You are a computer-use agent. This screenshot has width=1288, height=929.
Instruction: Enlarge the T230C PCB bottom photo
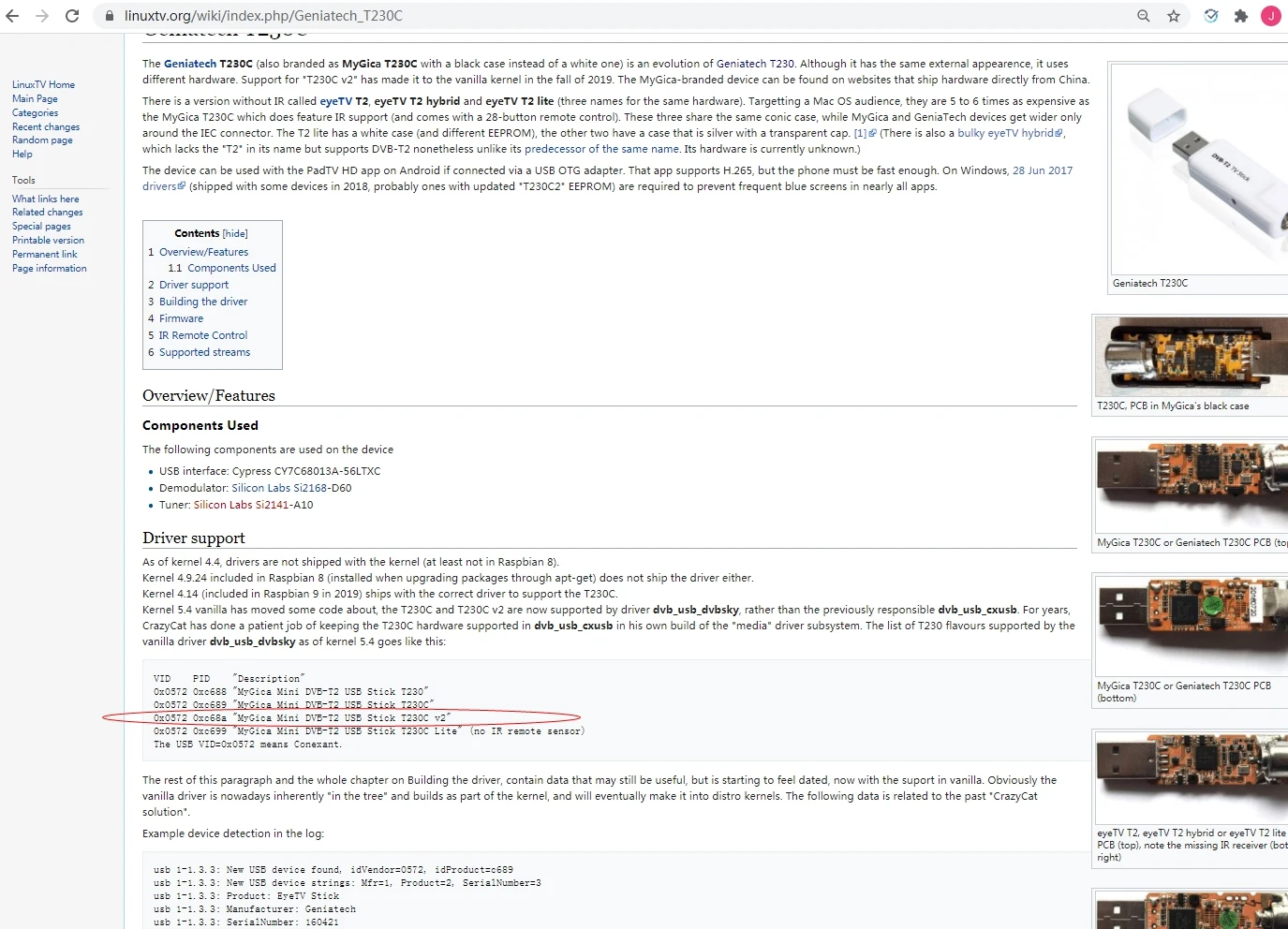[x=1192, y=626]
